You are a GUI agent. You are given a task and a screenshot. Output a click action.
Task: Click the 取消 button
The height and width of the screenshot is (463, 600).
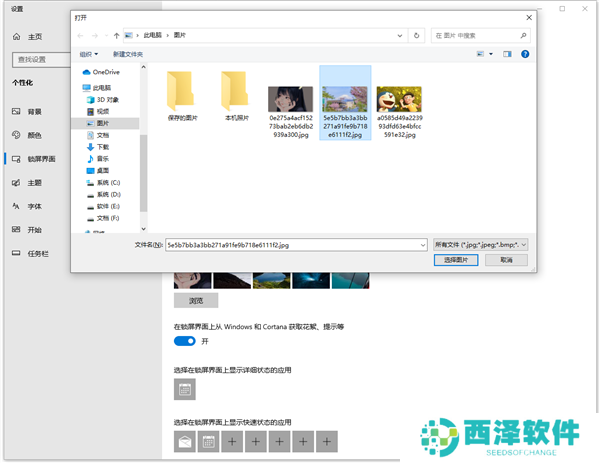coord(506,260)
